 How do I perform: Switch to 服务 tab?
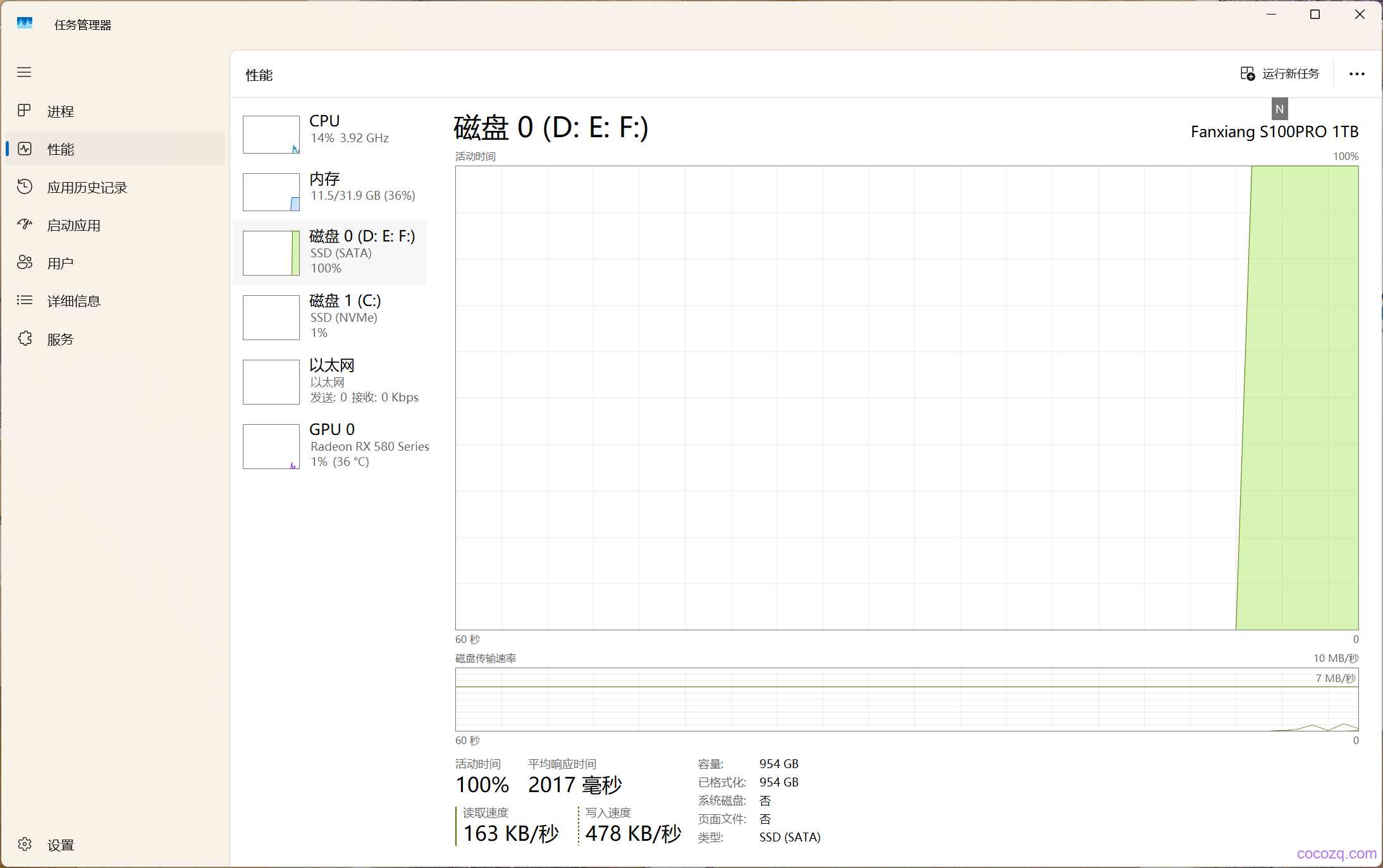[116, 339]
